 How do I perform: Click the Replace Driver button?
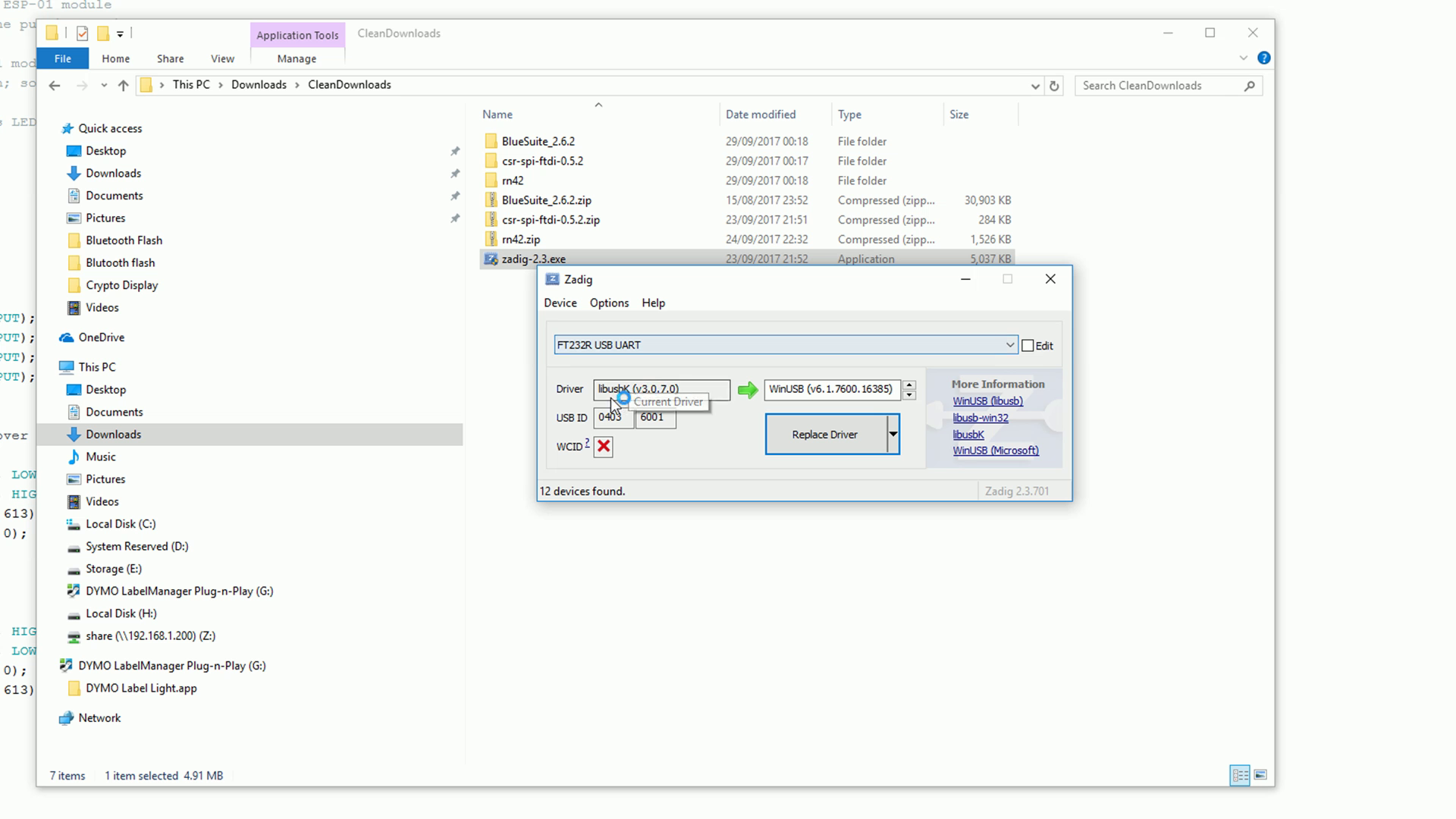[x=825, y=435]
